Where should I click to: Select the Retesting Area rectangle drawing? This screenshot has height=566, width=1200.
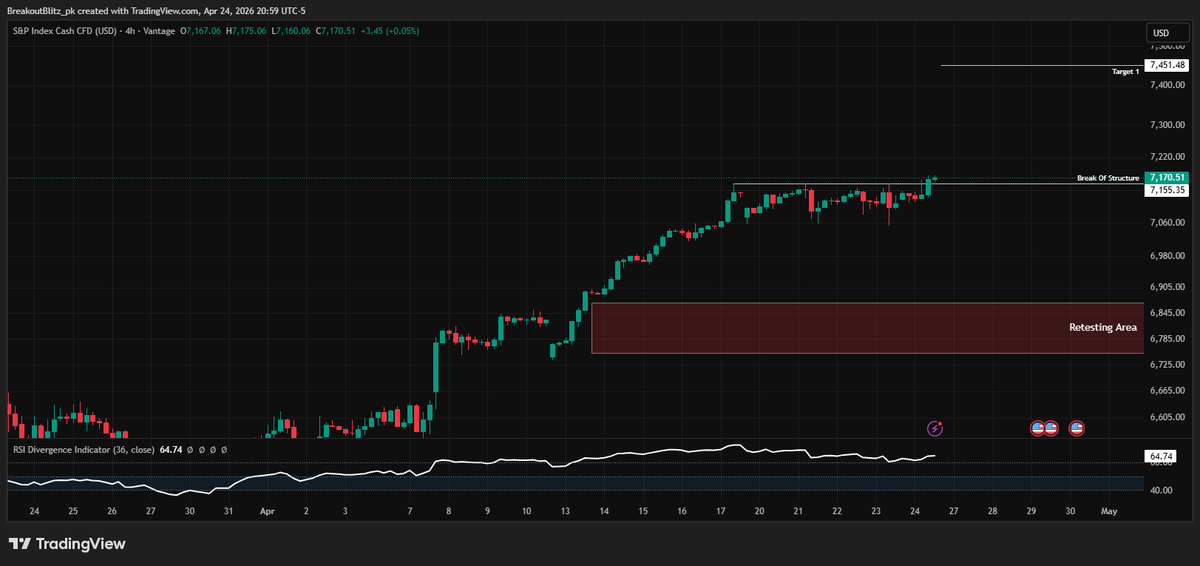tap(867, 328)
